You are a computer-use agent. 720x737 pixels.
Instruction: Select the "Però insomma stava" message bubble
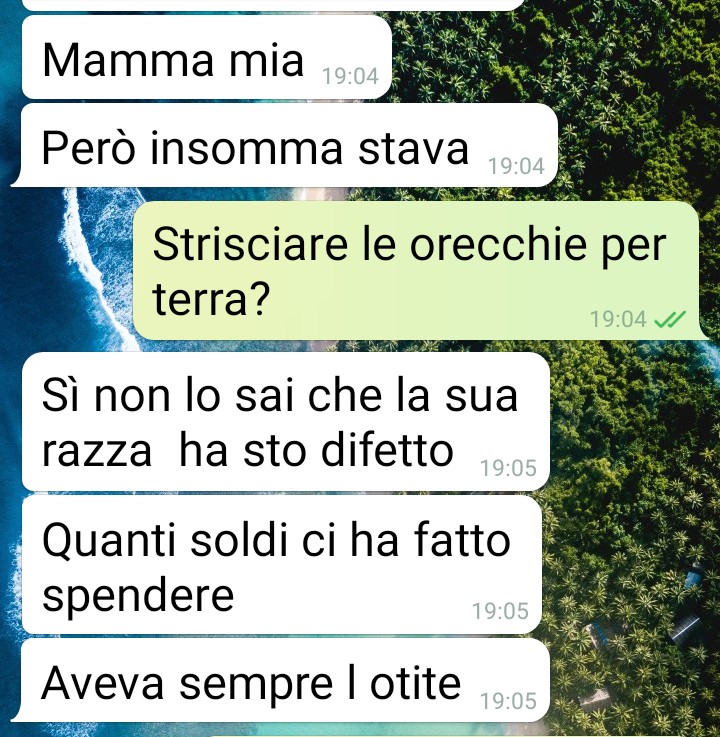coord(285,145)
